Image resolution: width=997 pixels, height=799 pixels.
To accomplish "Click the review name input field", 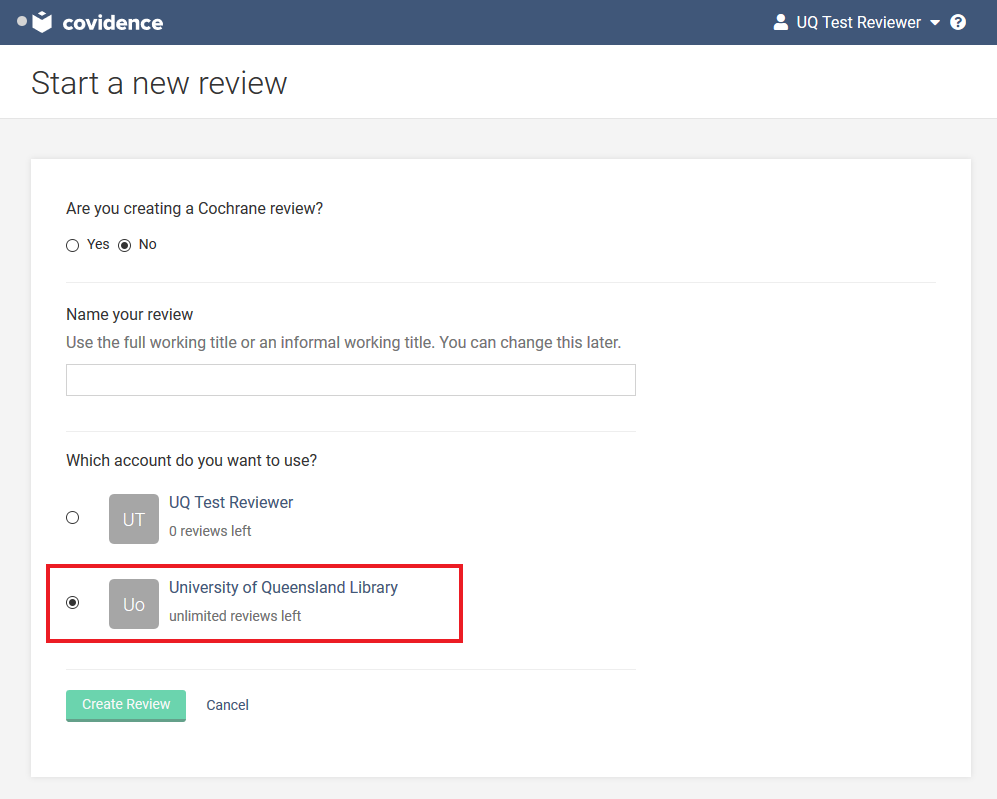I will coord(351,380).
